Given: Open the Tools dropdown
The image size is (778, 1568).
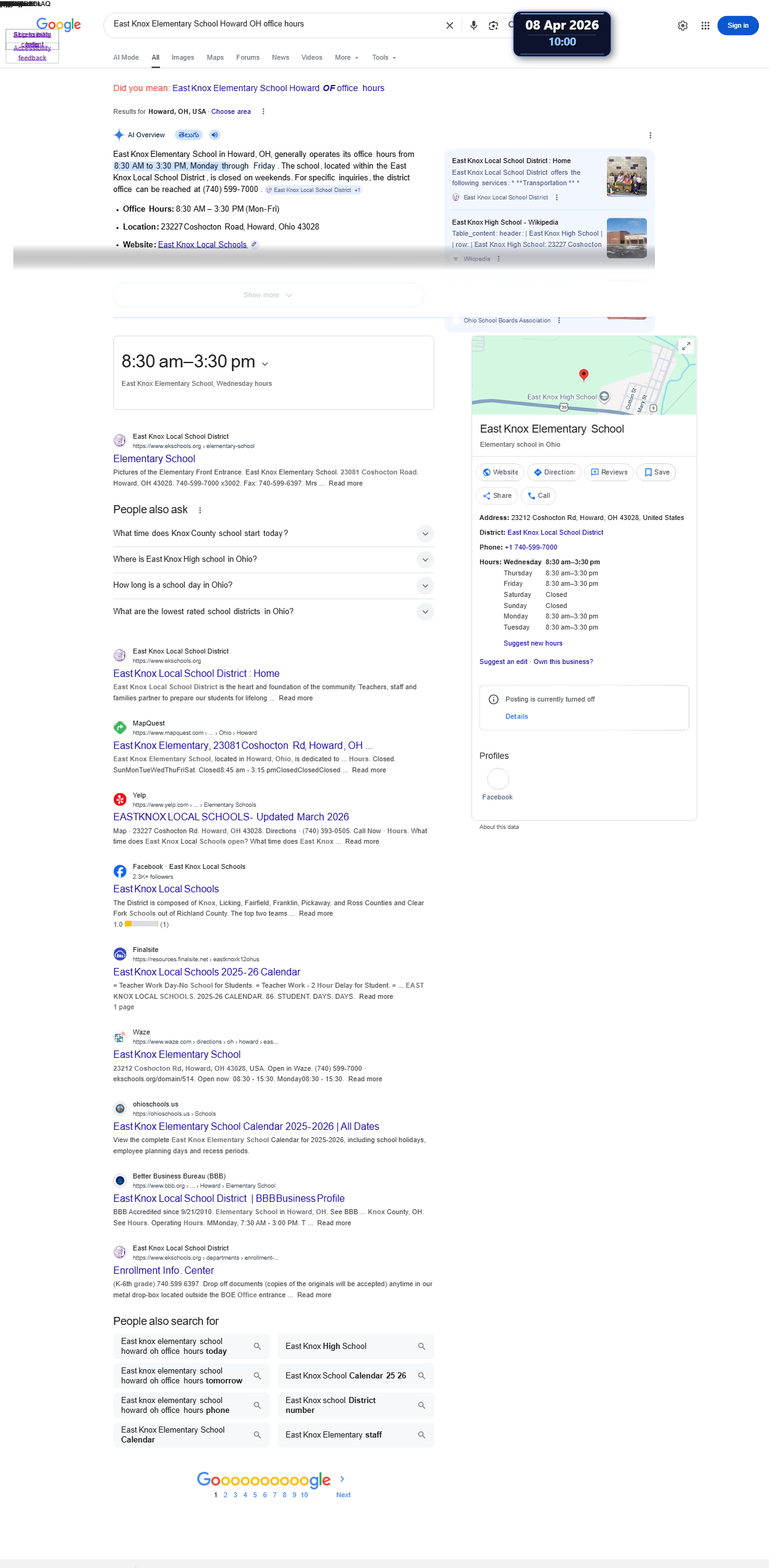Looking at the screenshot, I should (384, 57).
